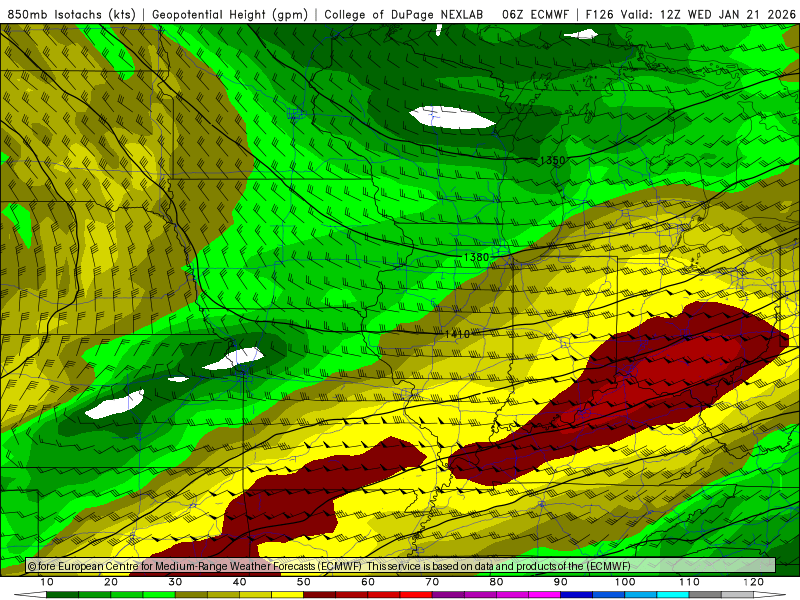The width and height of the screenshot is (800, 600).
Task: Click the 60 value on the color scale
Action: 368,582
